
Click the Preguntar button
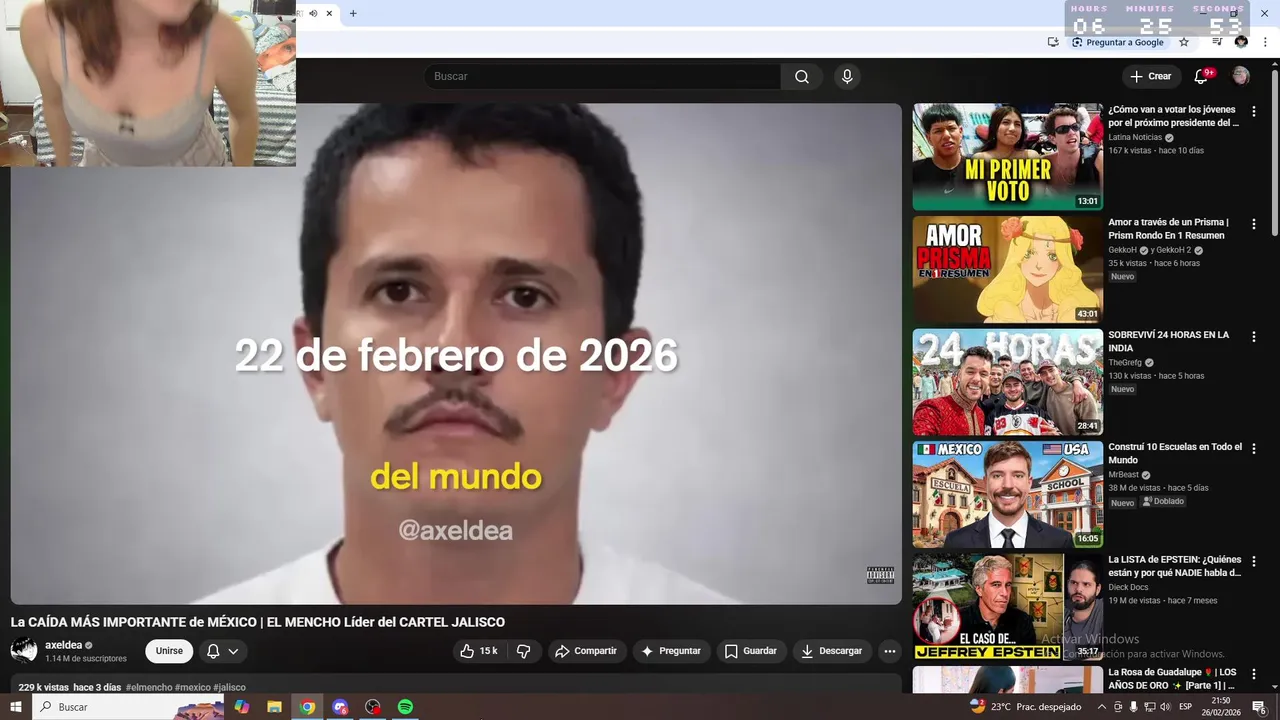(671, 651)
